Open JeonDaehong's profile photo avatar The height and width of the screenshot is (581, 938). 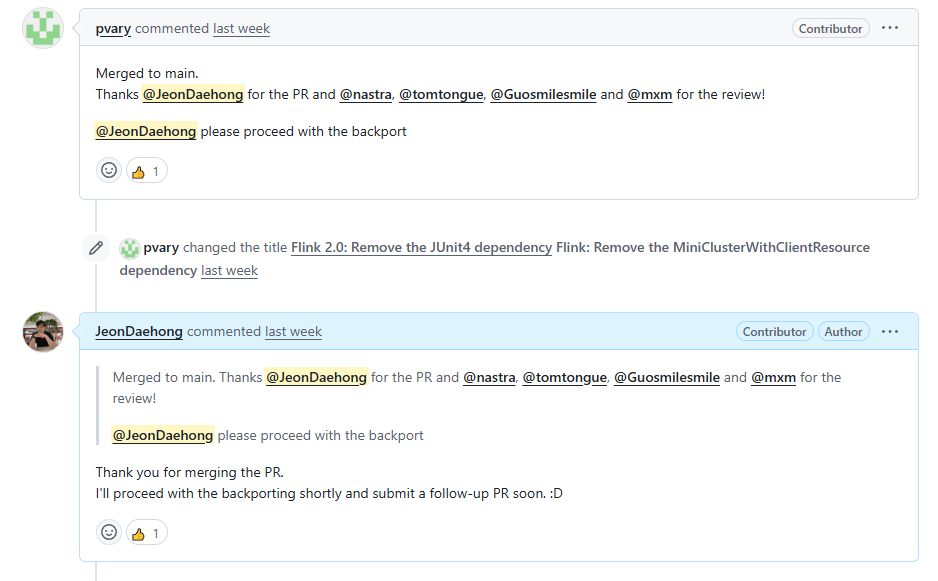pos(43,331)
